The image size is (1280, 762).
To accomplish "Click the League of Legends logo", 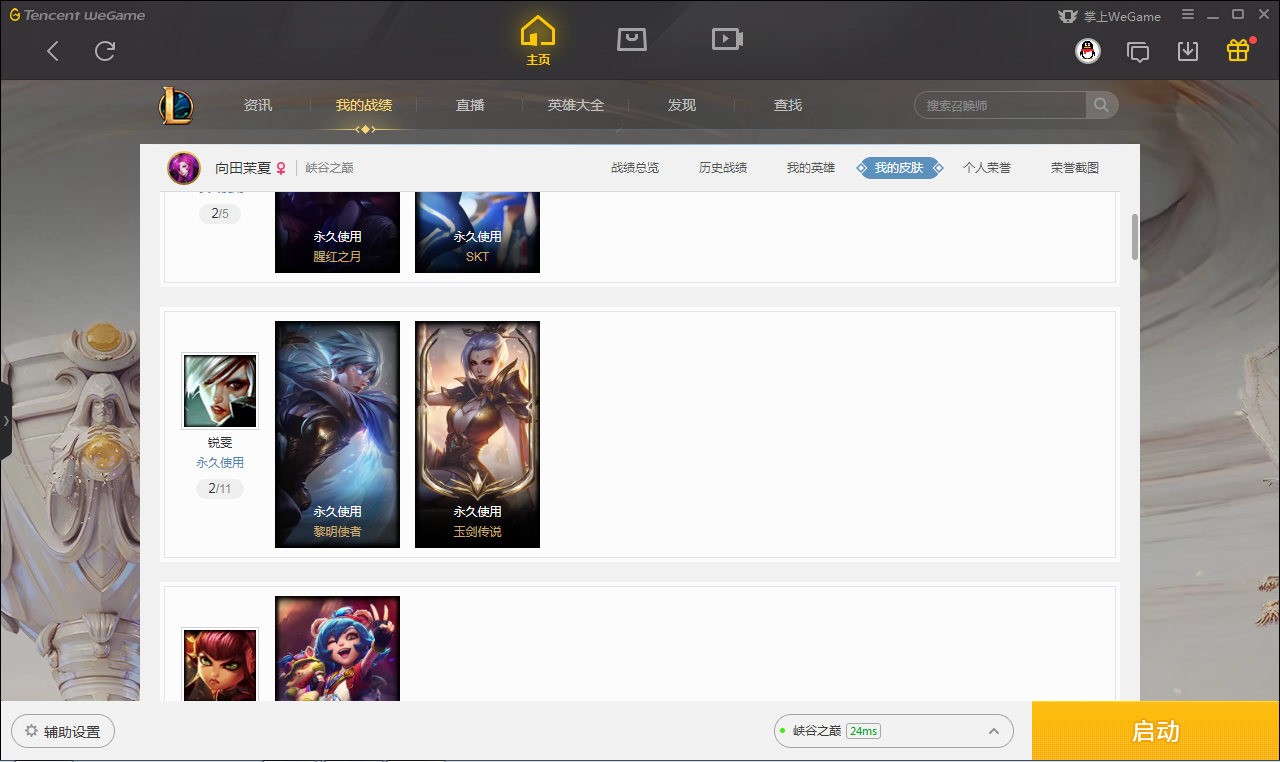I will pos(176,105).
